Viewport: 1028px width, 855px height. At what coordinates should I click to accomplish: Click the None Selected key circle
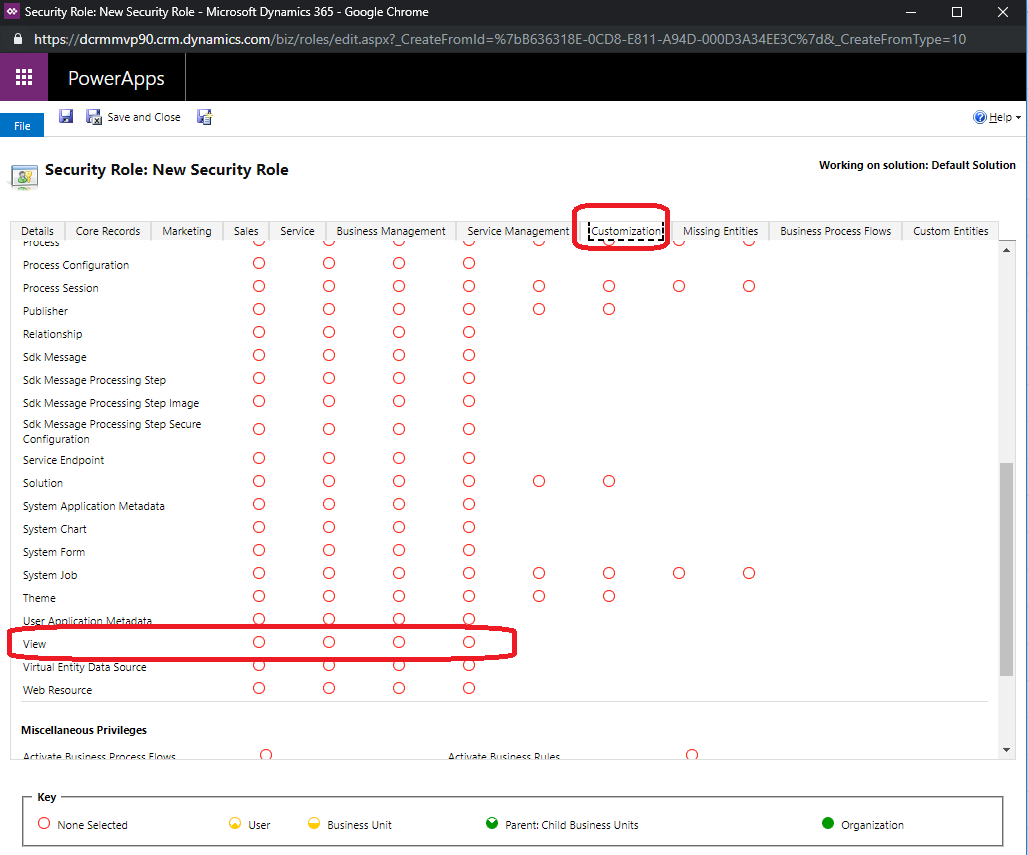coord(44,823)
